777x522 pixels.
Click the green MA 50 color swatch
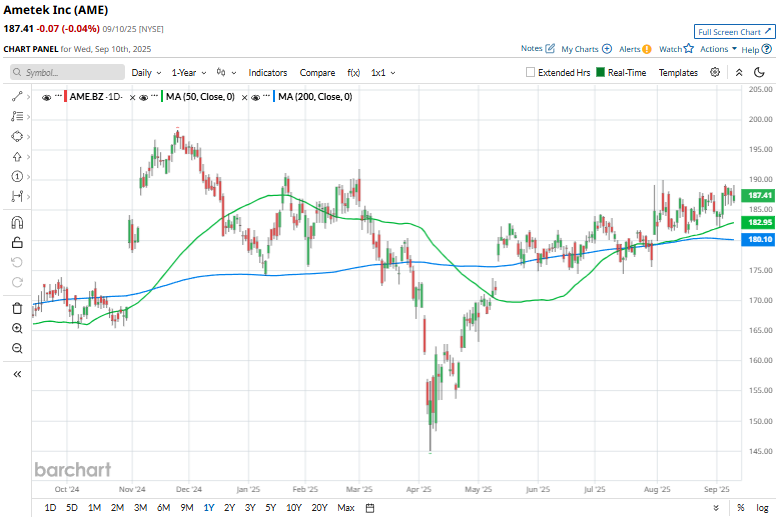162,97
